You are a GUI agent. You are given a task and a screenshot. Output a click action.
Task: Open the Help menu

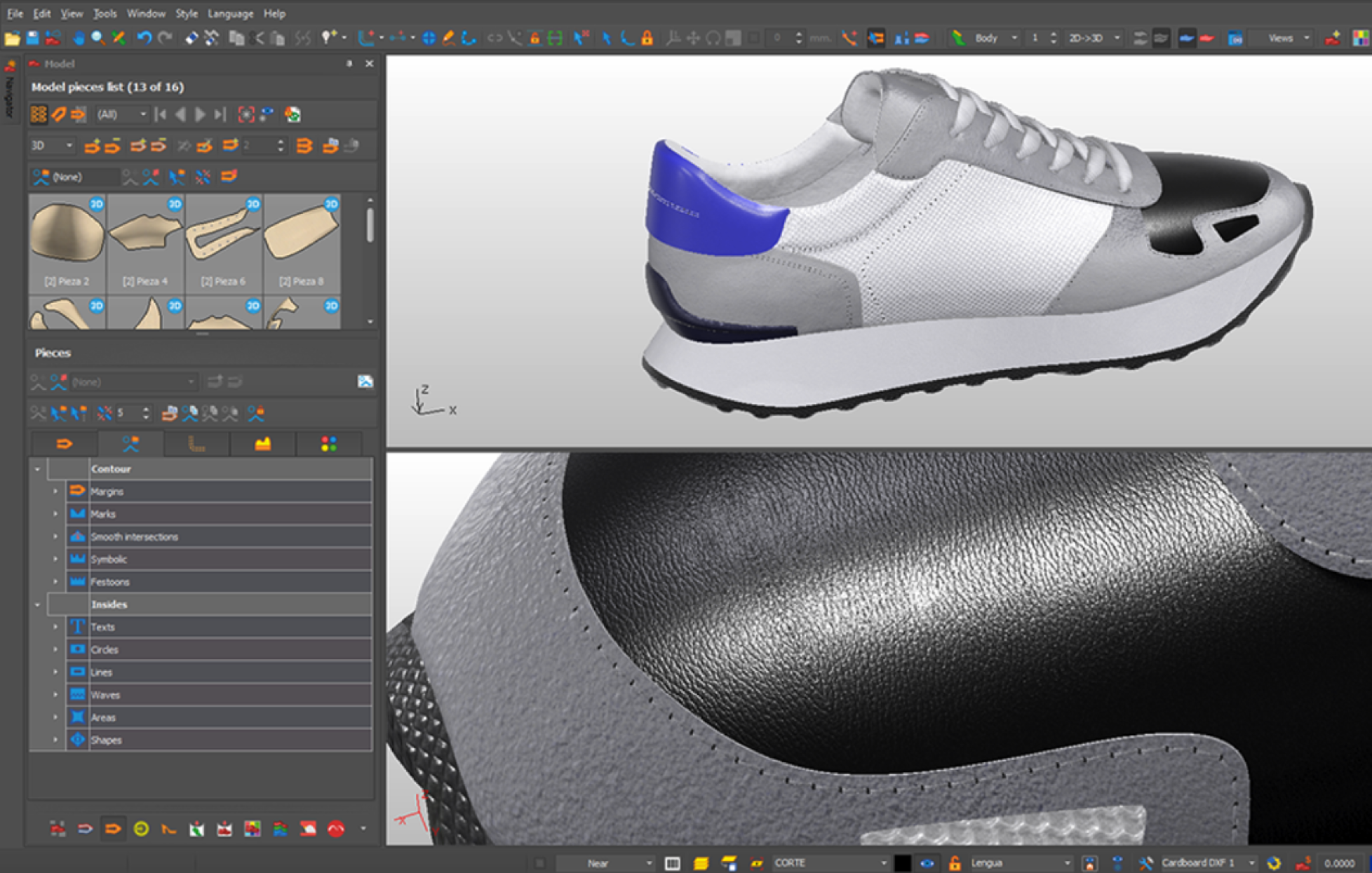tap(274, 13)
